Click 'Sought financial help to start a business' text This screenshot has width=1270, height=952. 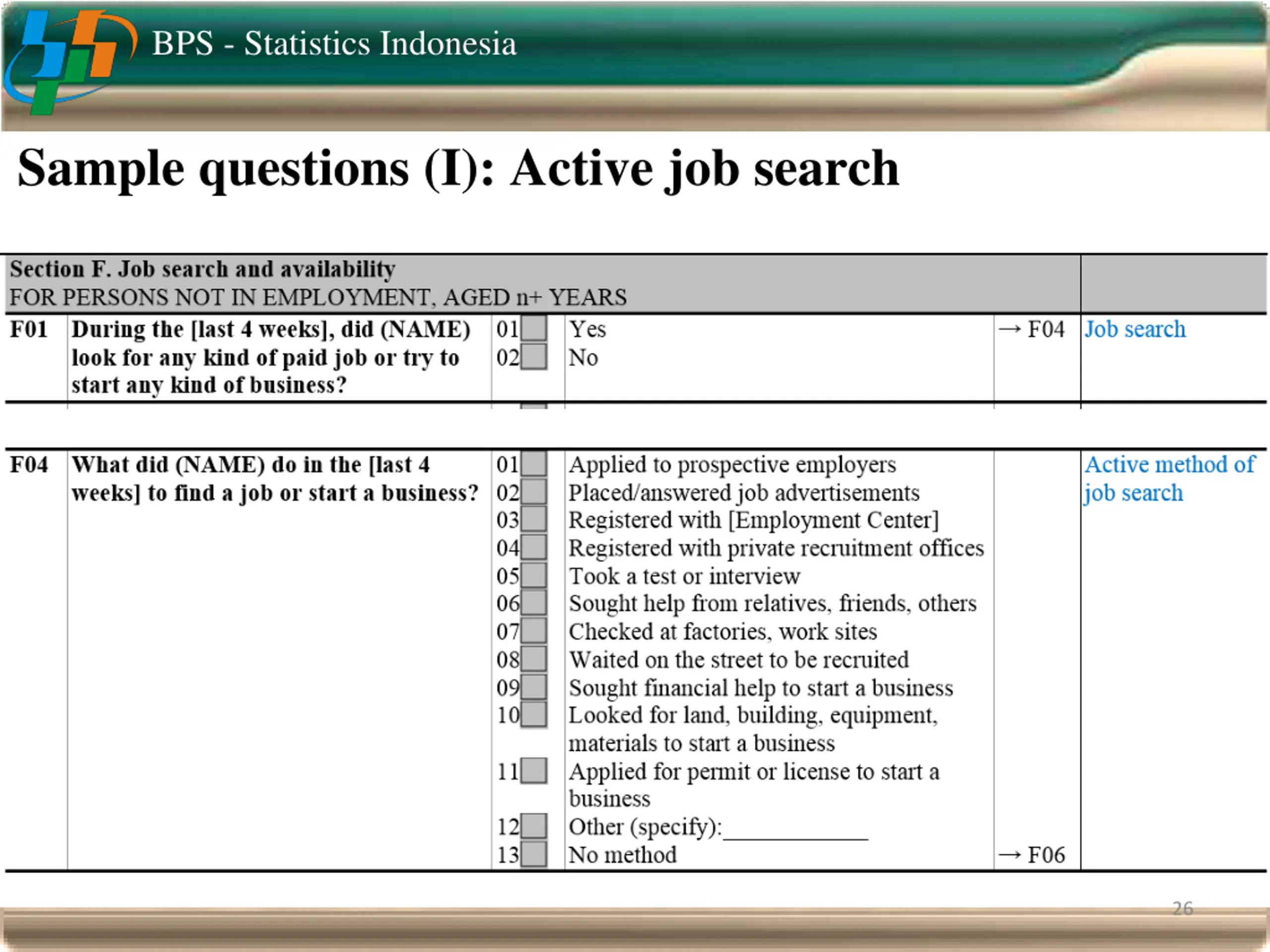coord(761,688)
